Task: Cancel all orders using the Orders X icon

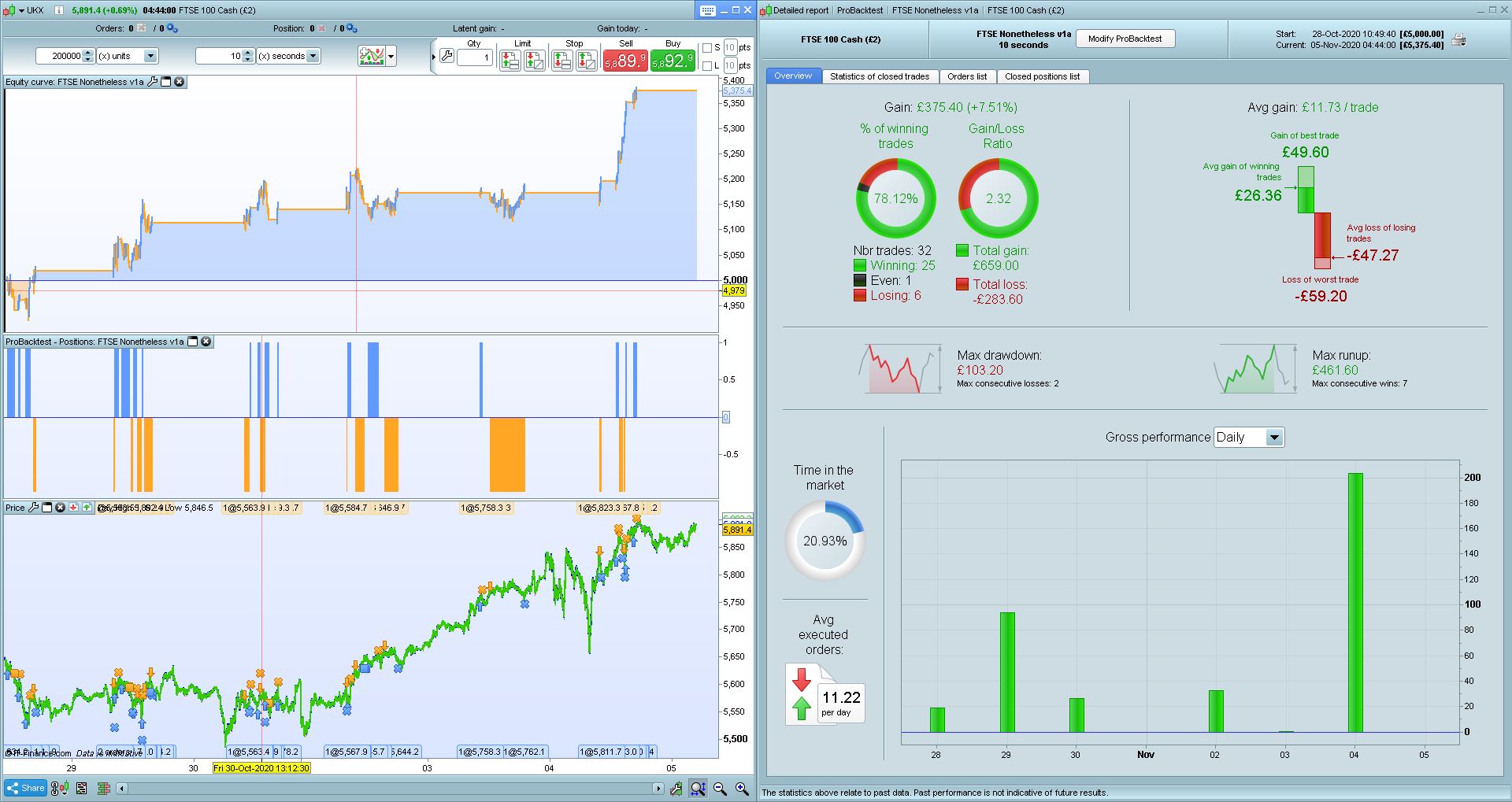Action: 142,28
